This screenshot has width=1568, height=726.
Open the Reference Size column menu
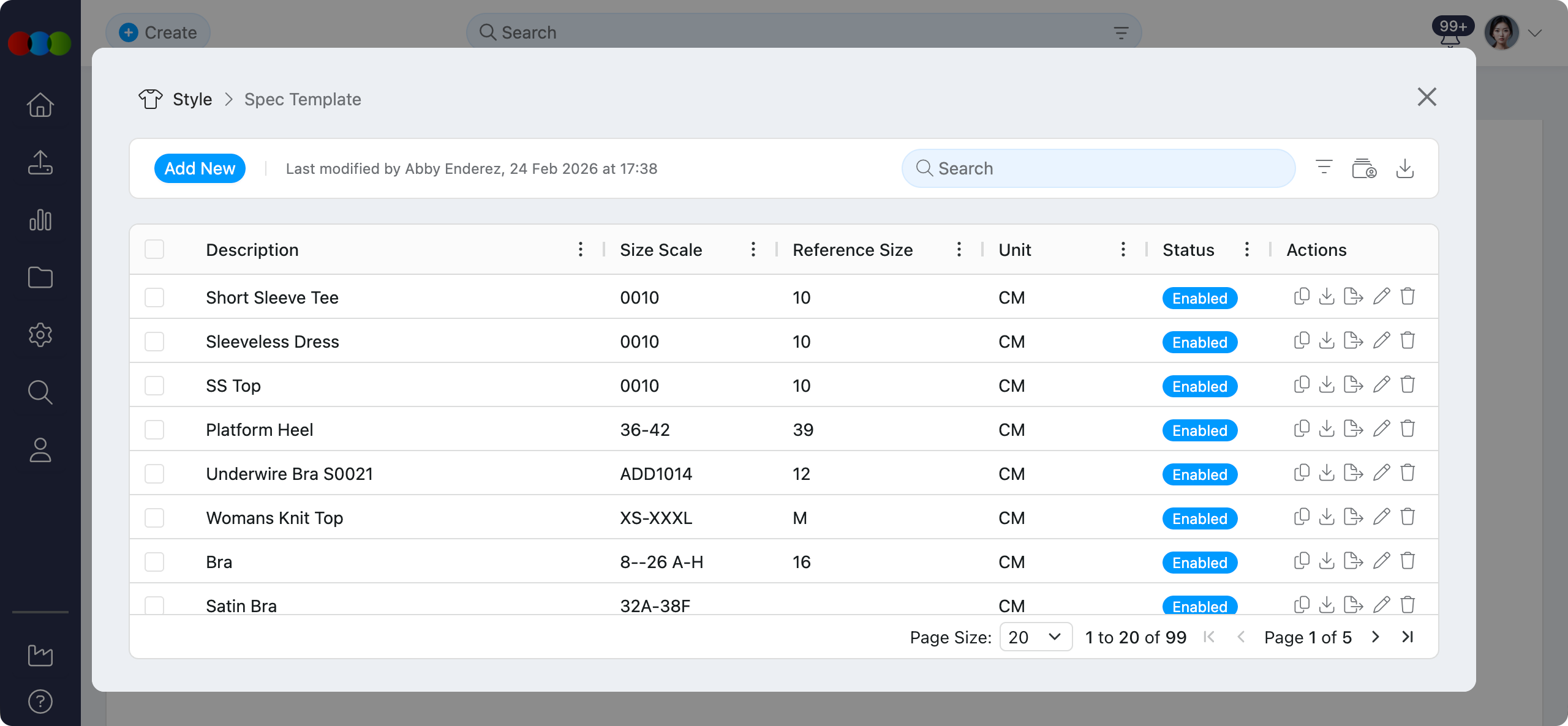(x=959, y=249)
